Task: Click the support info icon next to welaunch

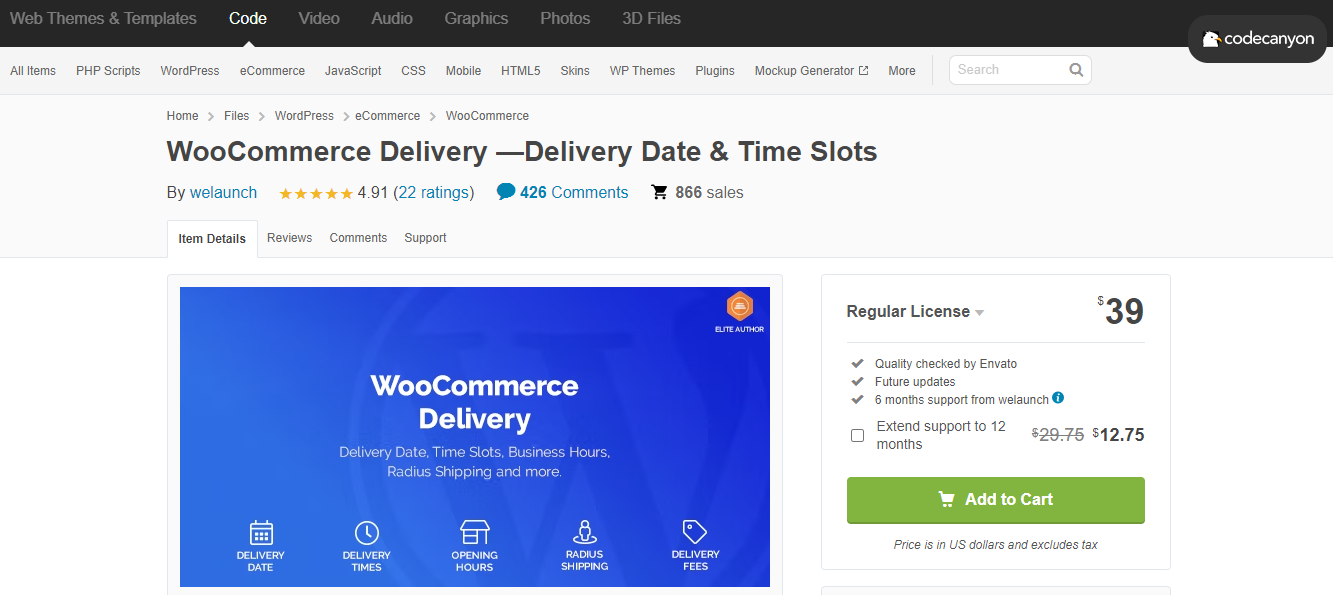Action: pos(1058,398)
